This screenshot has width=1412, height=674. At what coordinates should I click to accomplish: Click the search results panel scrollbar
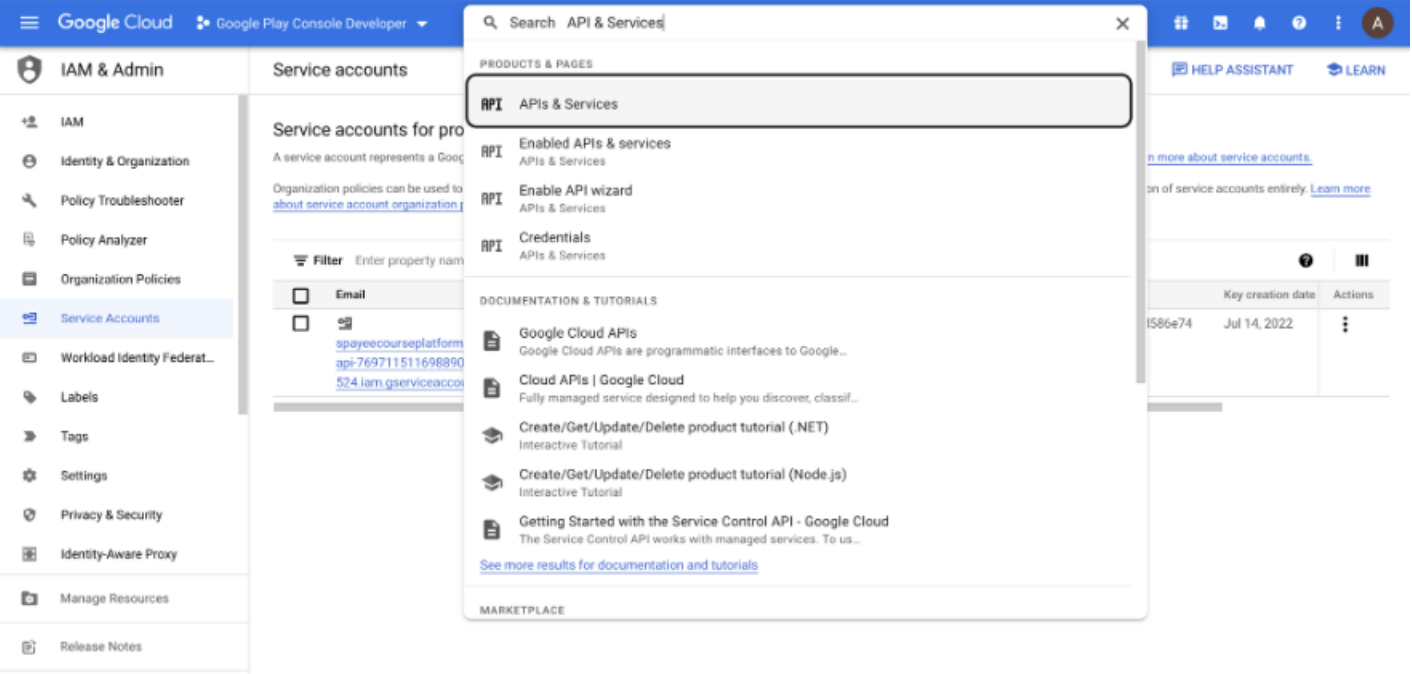pos(1141,210)
